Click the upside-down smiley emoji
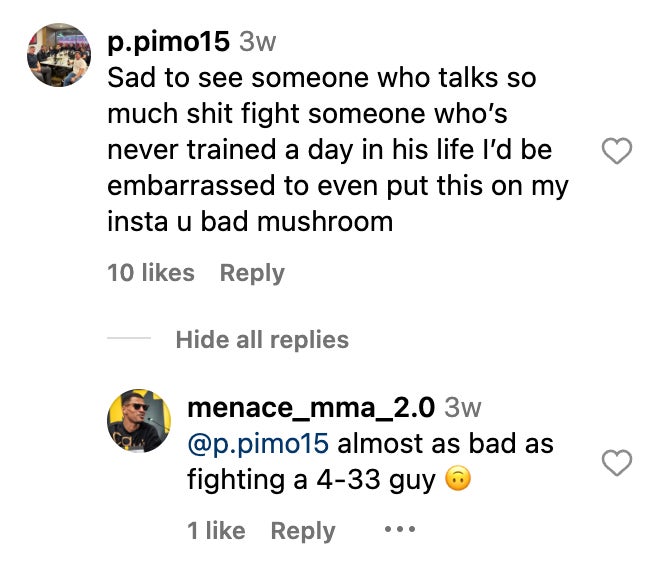The image size is (662, 584). click(457, 480)
